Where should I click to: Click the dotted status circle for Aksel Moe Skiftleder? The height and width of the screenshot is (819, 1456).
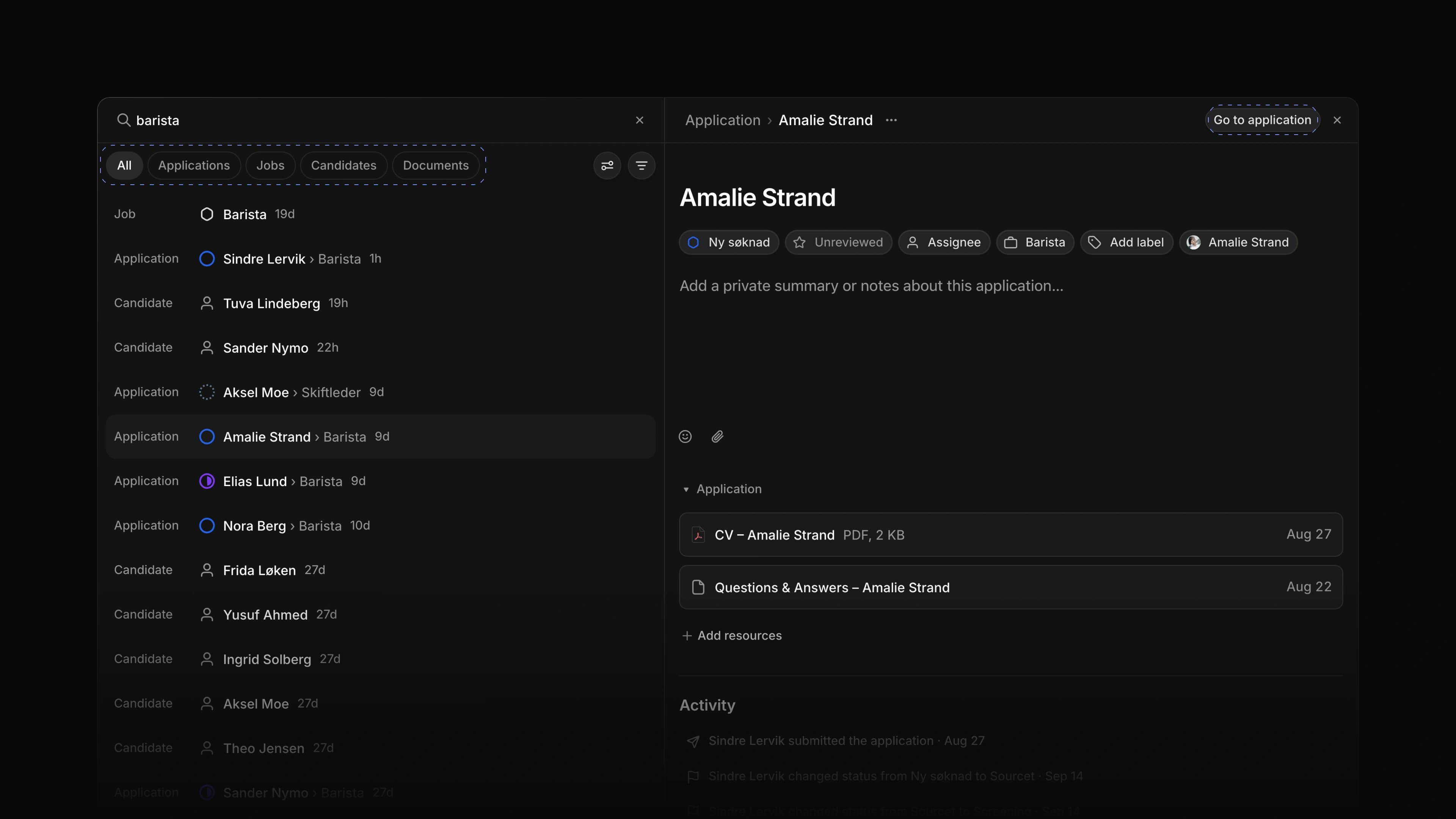207,392
